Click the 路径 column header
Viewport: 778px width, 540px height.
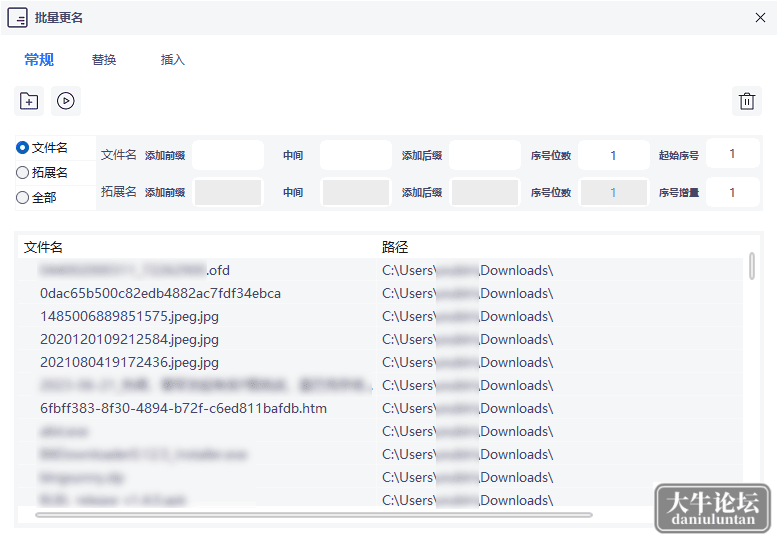pos(395,247)
